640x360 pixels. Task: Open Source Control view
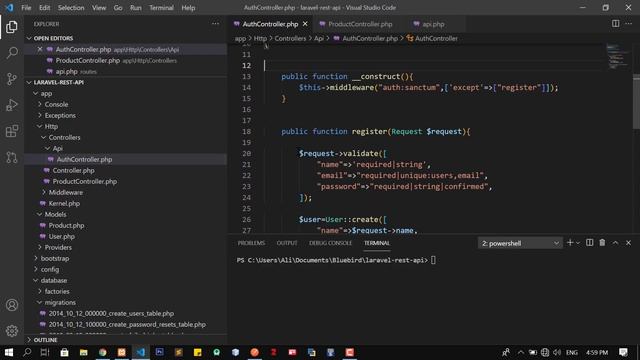12,79
